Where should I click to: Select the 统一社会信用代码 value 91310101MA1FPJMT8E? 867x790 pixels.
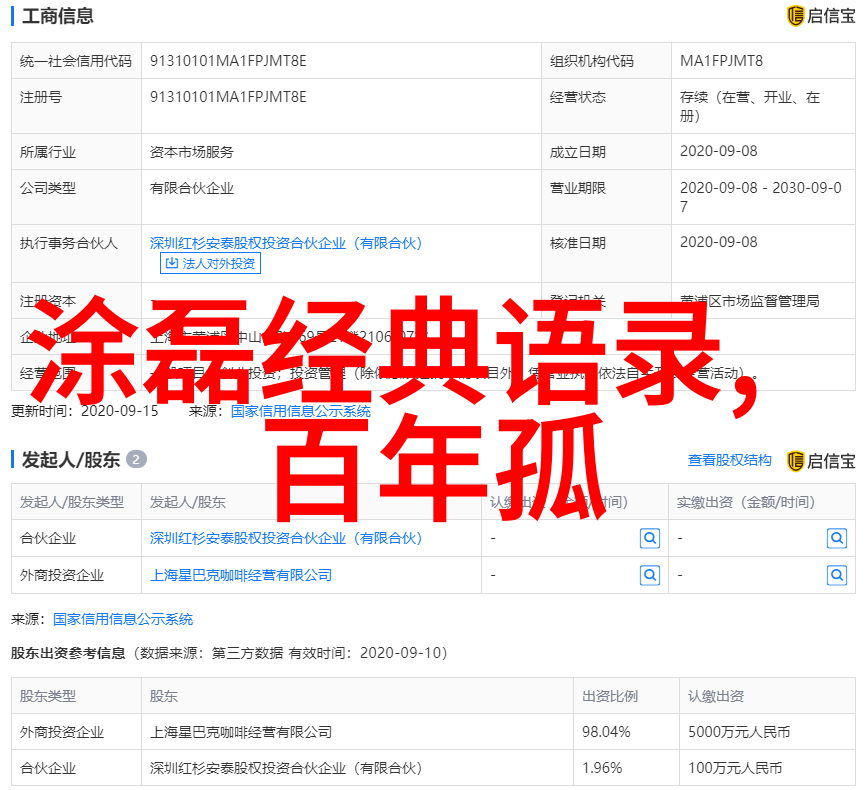click(x=228, y=61)
